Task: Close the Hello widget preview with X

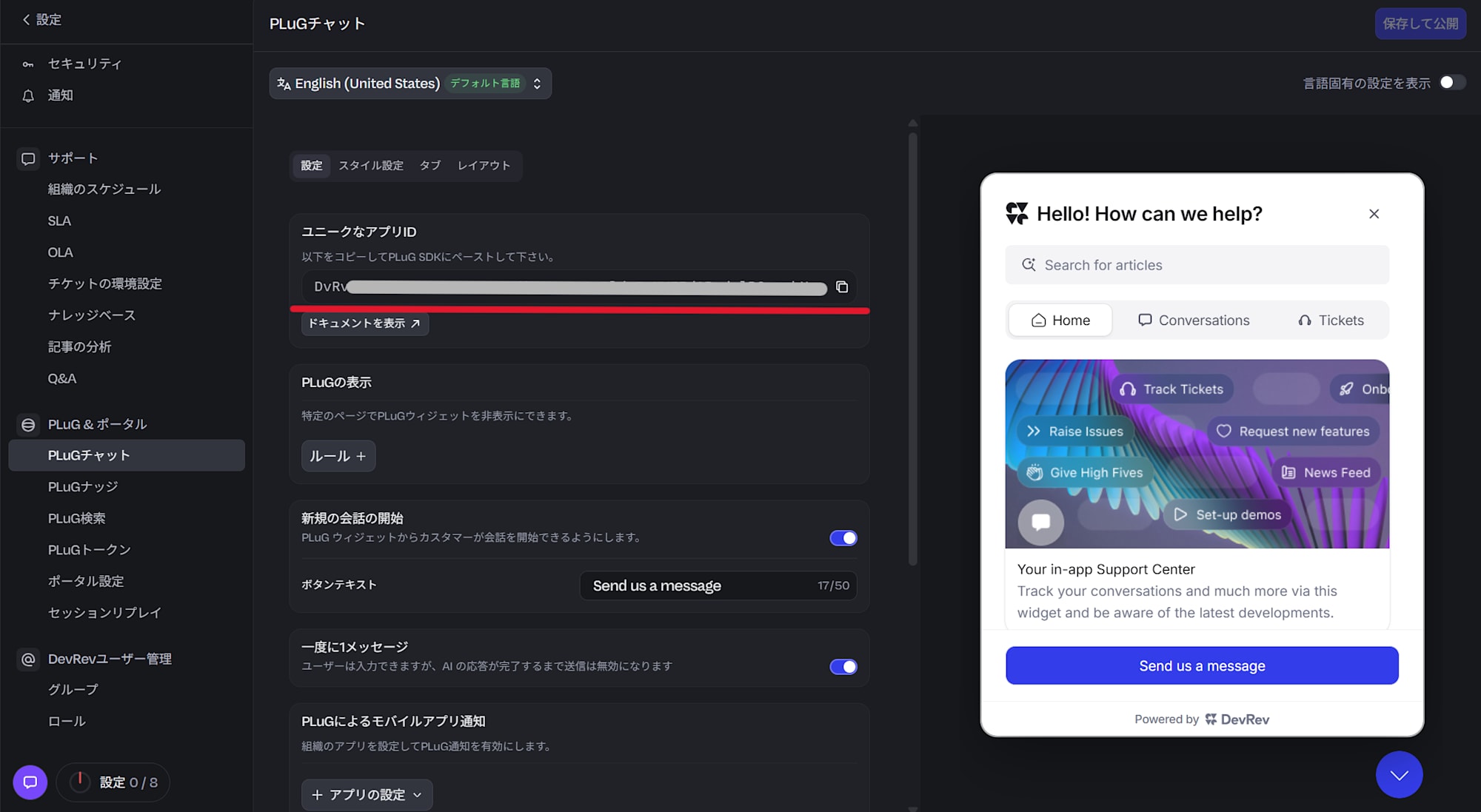Action: [x=1374, y=214]
